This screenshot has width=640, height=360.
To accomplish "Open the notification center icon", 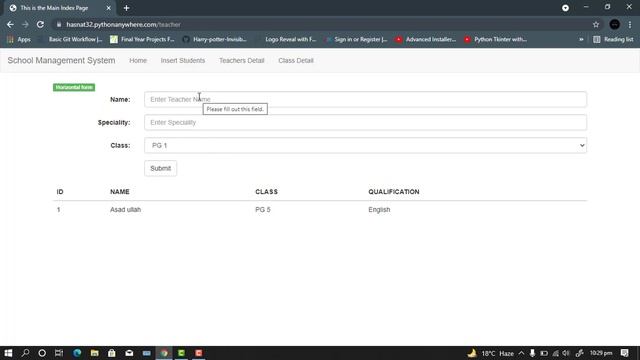I will [x=624, y=353].
